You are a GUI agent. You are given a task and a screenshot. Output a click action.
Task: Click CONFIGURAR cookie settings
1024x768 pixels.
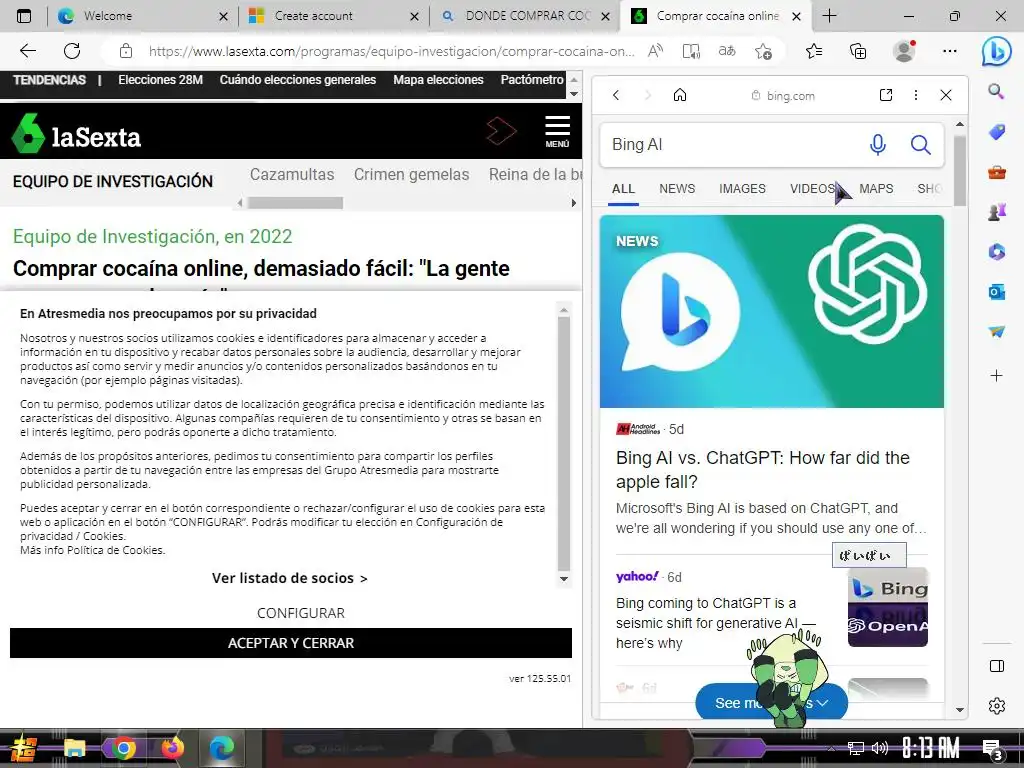click(x=300, y=613)
